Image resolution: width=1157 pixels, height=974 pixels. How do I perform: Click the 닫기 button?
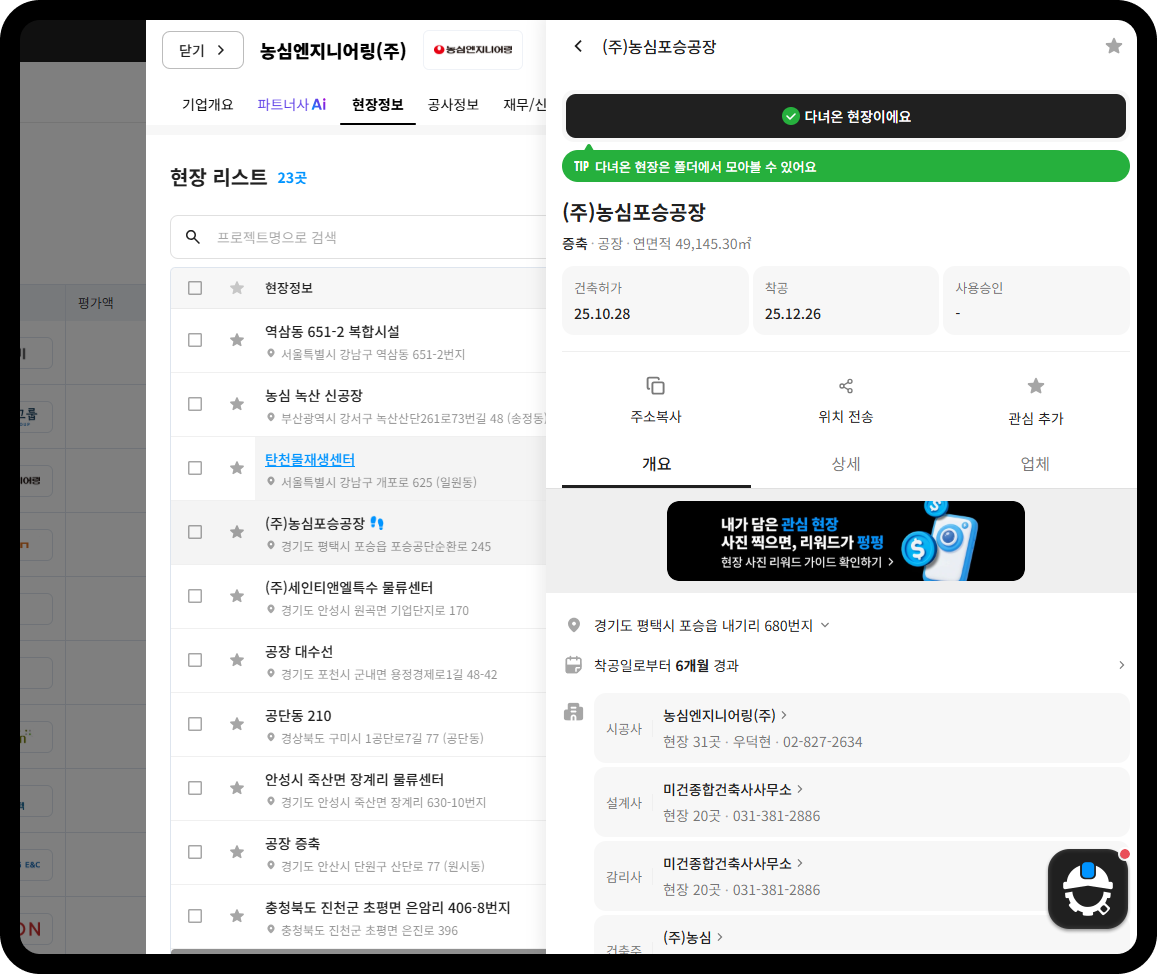203,50
